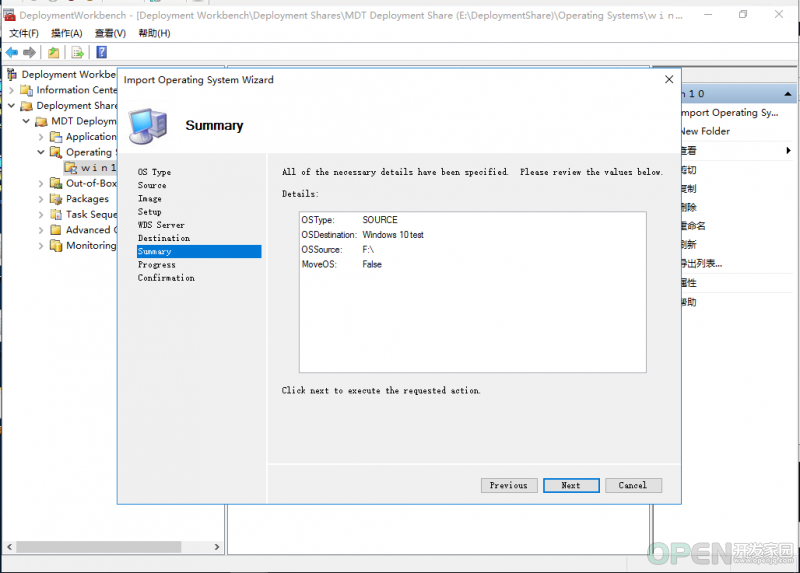Screen dimensions: 800x573
Task: Select the Progress wizard step
Action: (x=156, y=265)
